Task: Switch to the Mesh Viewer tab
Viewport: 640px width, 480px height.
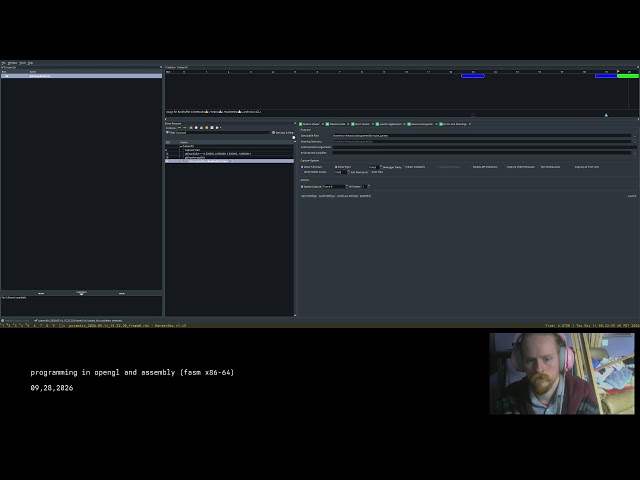Action: coord(361,124)
